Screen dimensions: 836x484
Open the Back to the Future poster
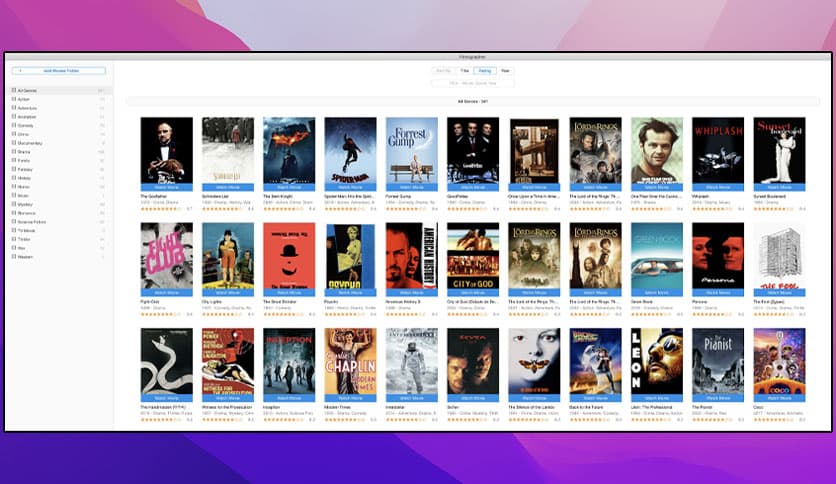coord(596,361)
